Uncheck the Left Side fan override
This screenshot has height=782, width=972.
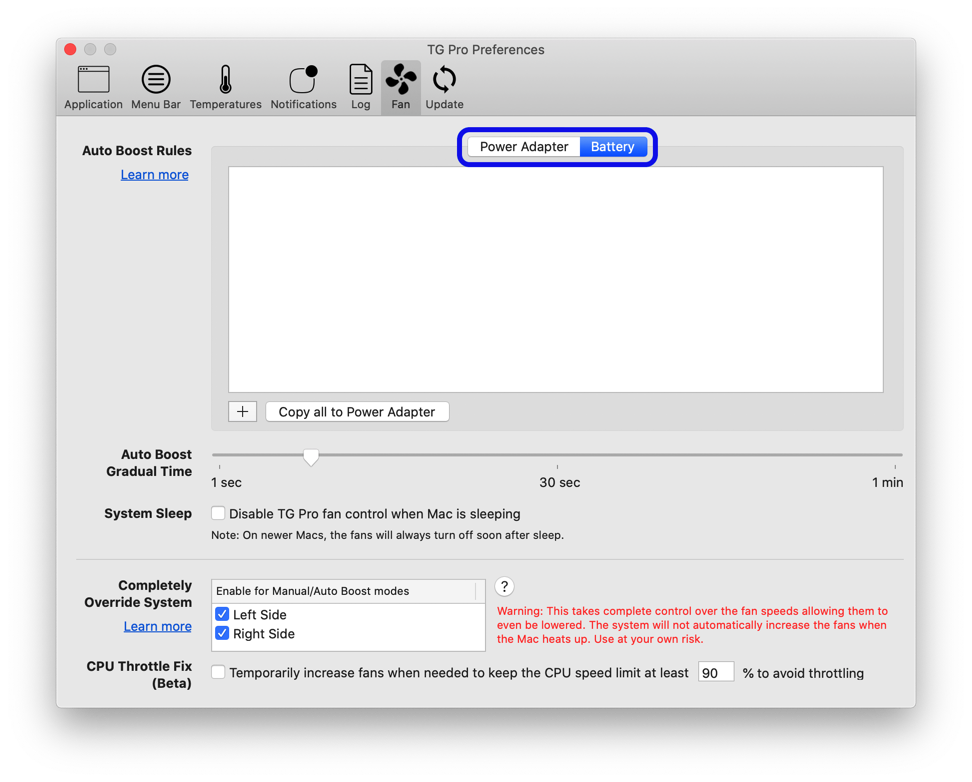click(x=222, y=614)
